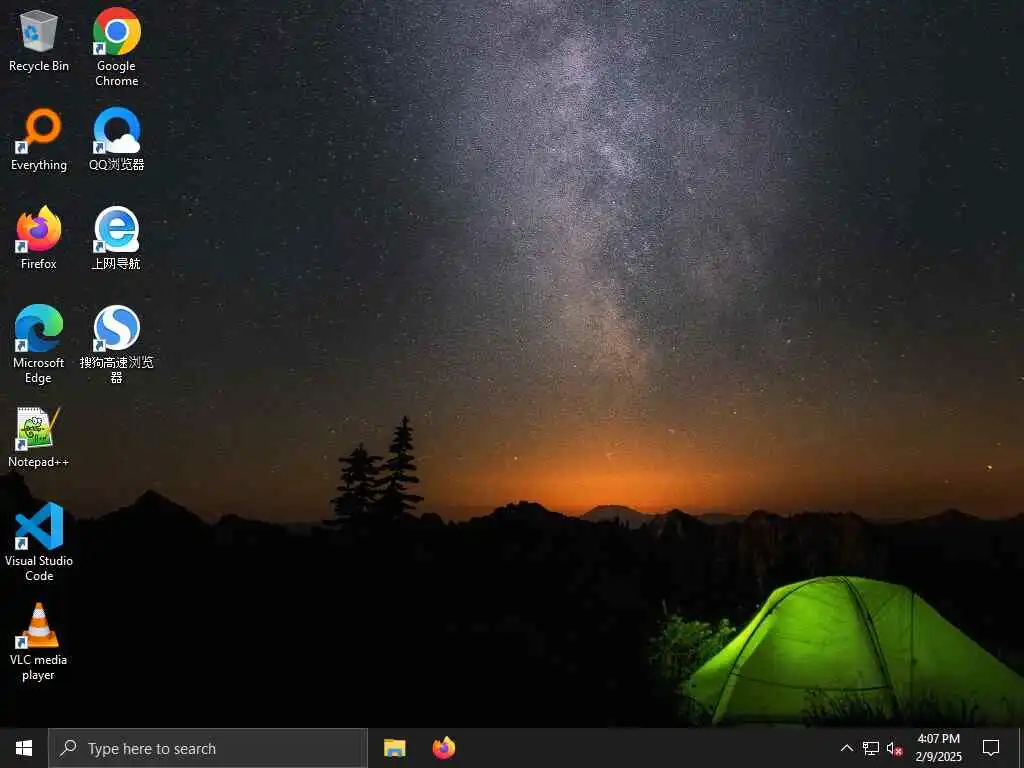
Task: Select the Recycle Bin desktop icon
Action: [x=39, y=40]
